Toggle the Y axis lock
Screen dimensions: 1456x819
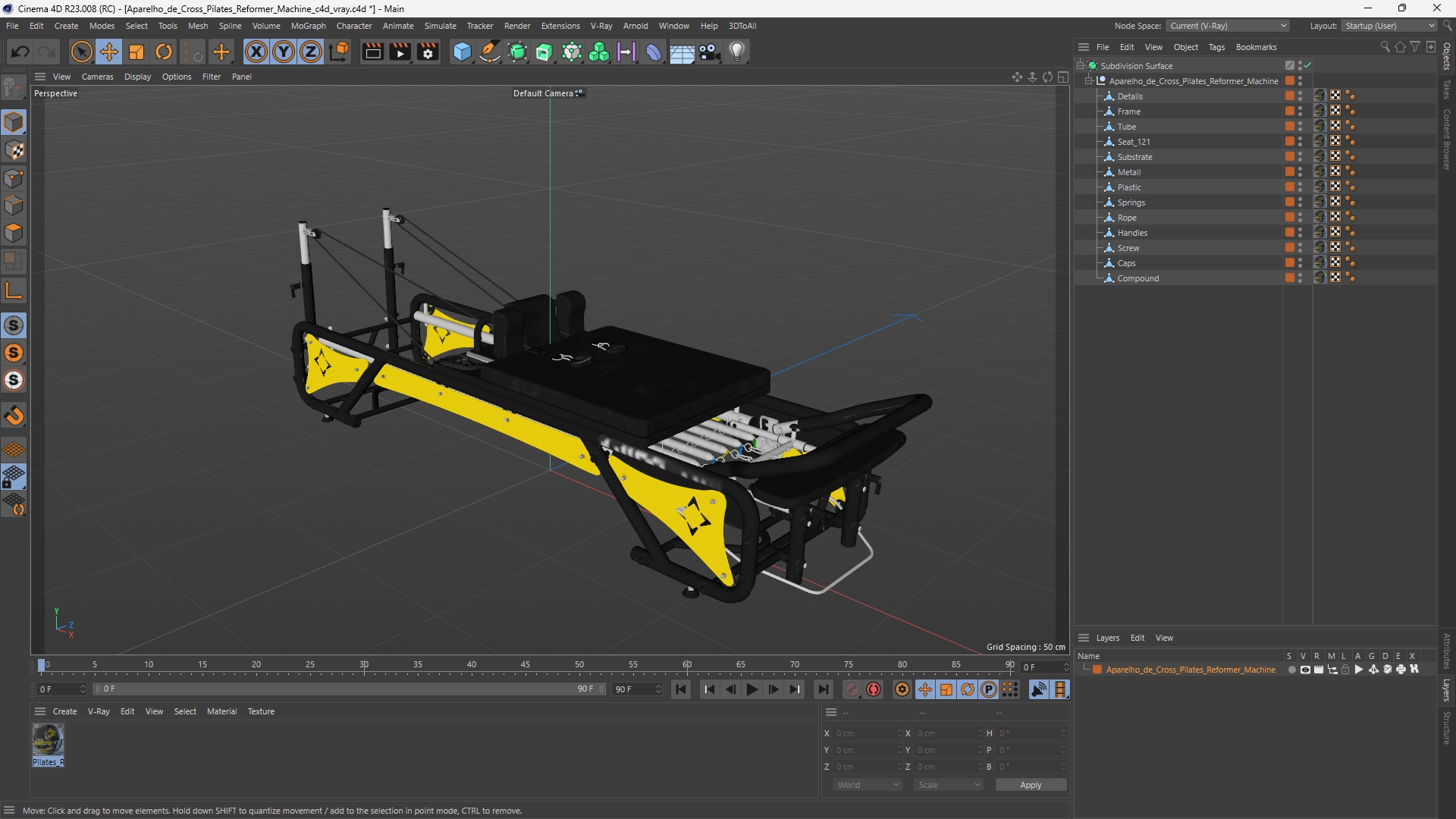pyautogui.click(x=284, y=52)
